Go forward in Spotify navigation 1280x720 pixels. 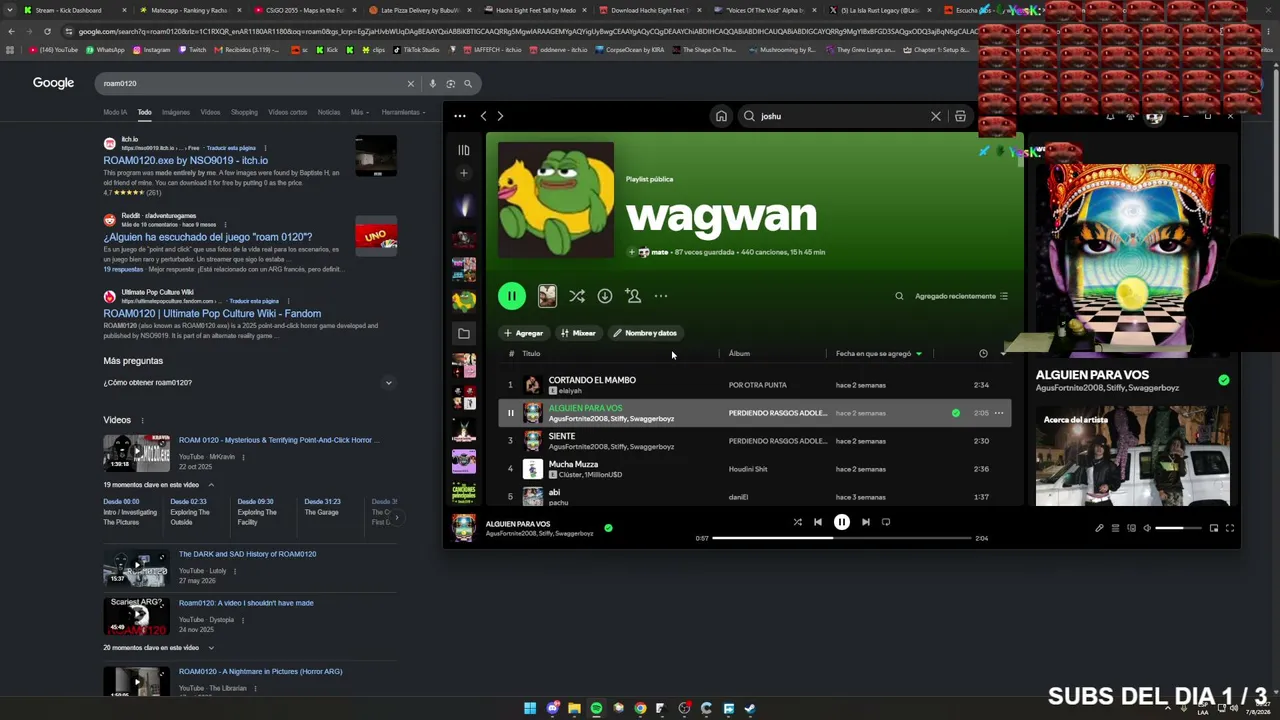500,116
